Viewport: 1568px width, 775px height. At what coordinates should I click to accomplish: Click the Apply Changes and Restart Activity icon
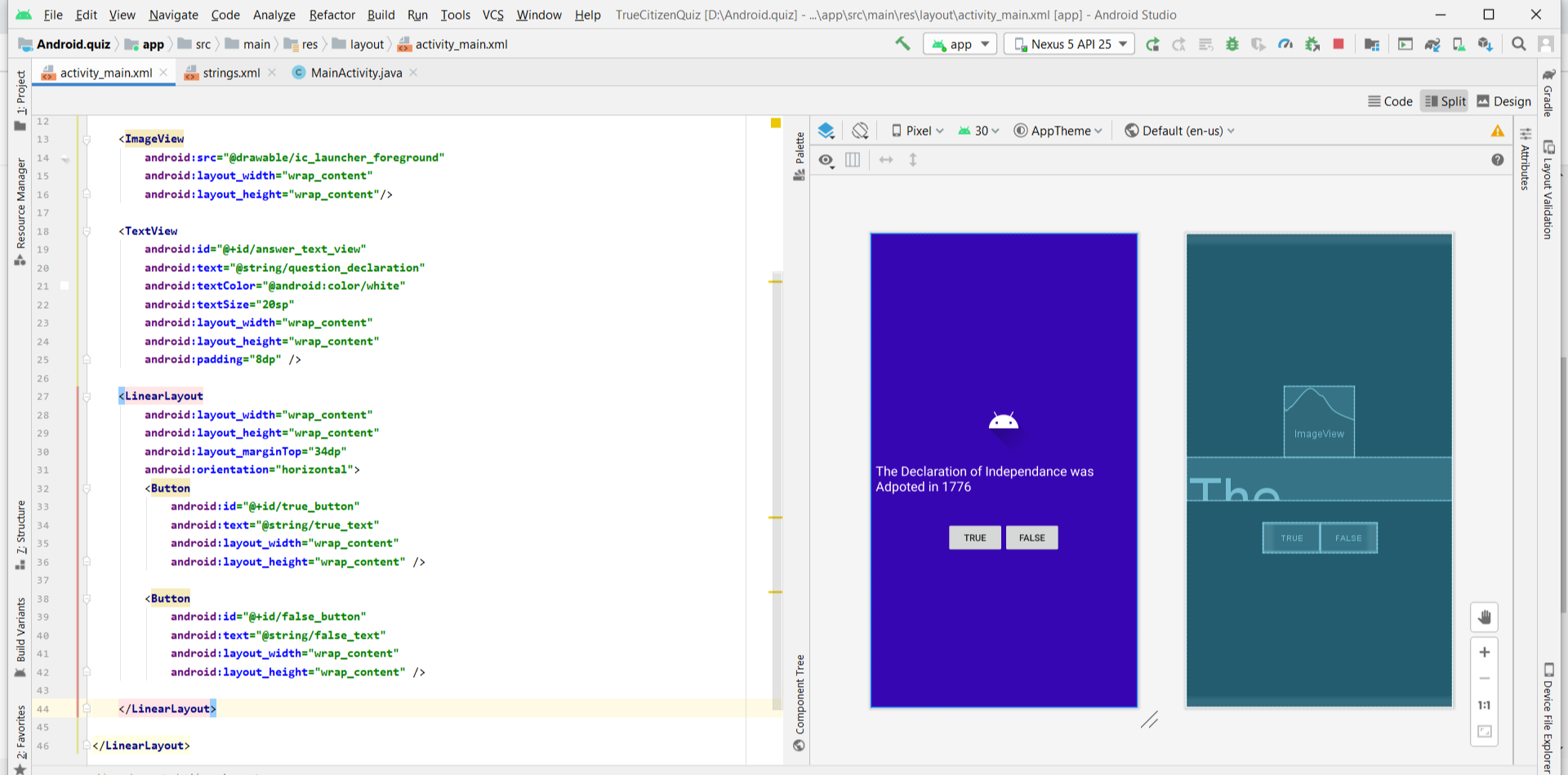click(1178, 44)
